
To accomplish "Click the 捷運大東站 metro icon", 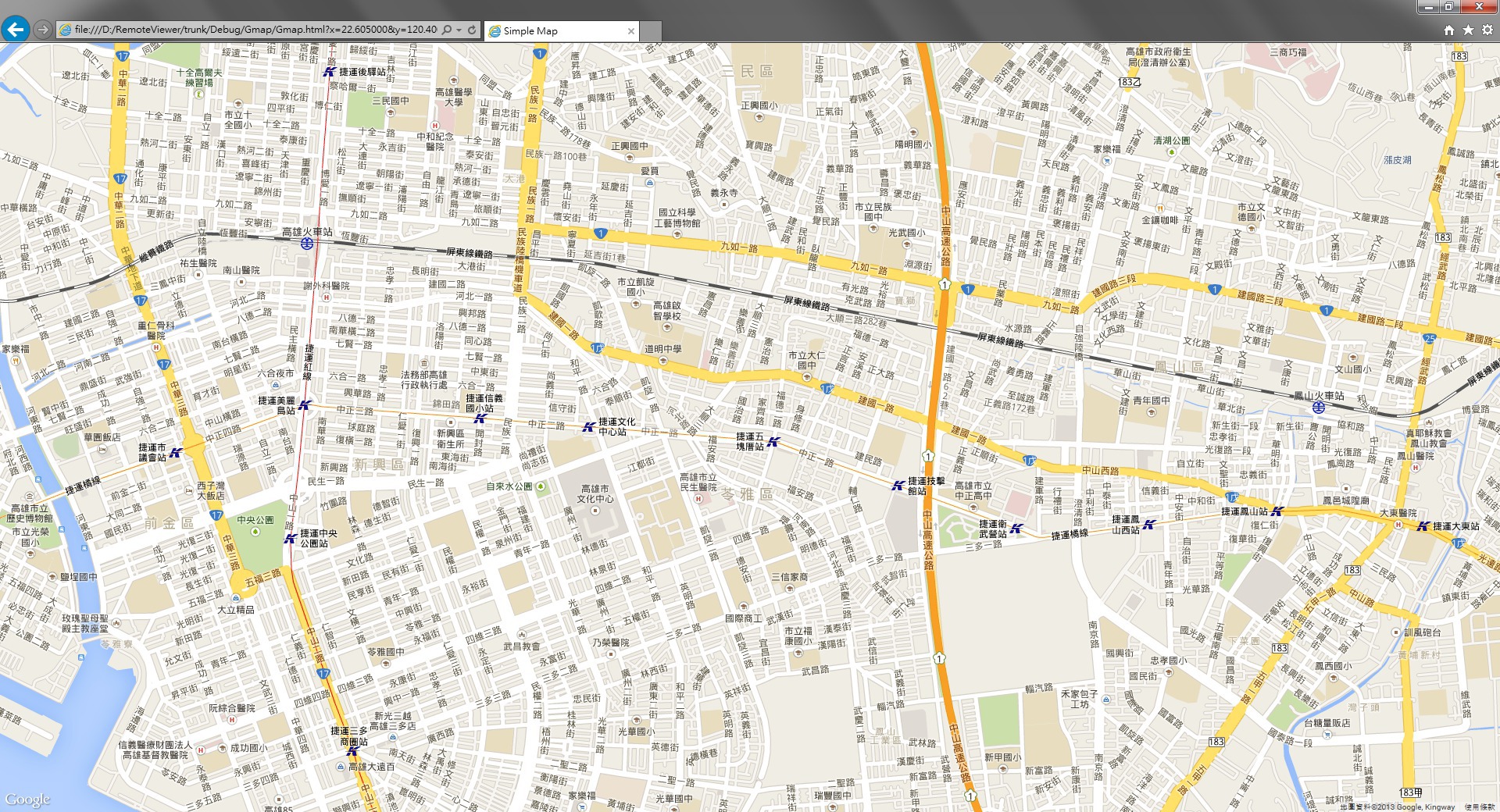I will click(x=1423, y=526).
